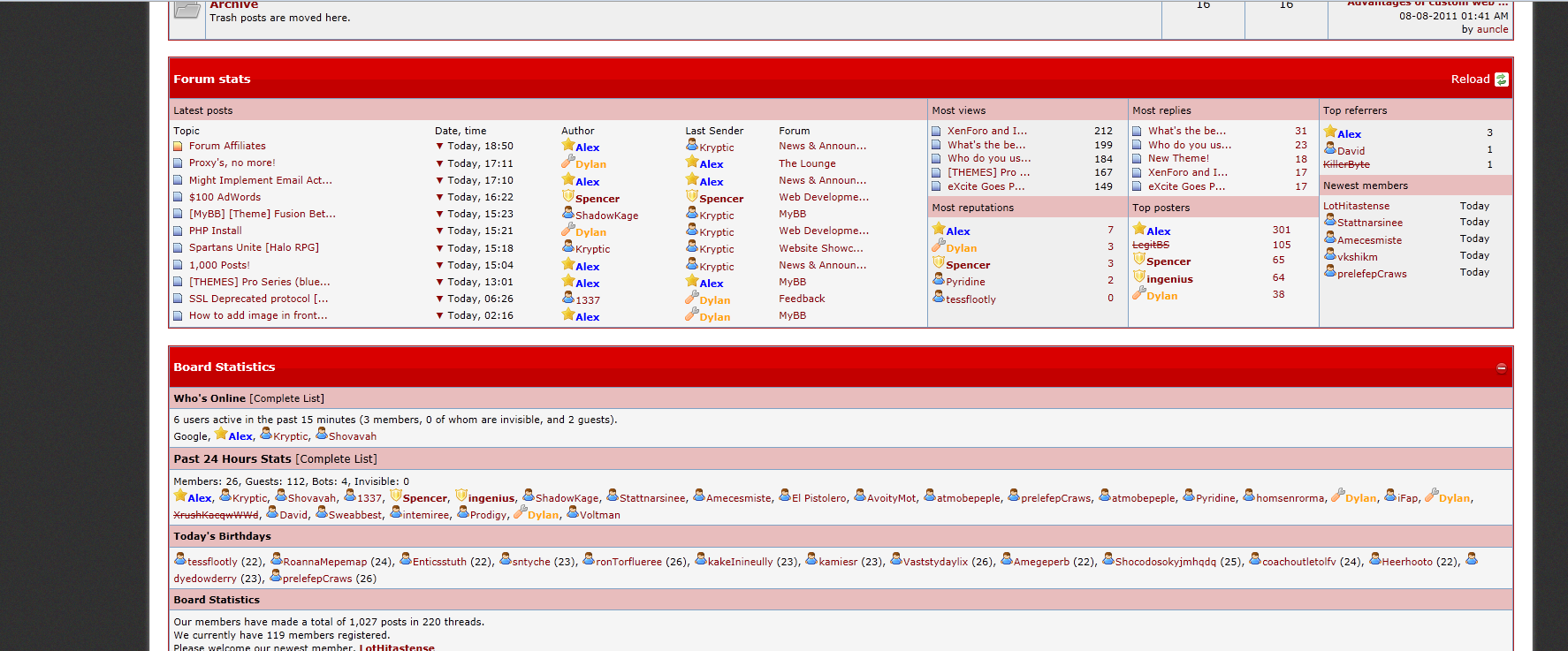The width and height of the screenshot is (1568, 651).
Task: Click the user icon beside vkshikm in Newest members
Action: tap(1329, 255)
